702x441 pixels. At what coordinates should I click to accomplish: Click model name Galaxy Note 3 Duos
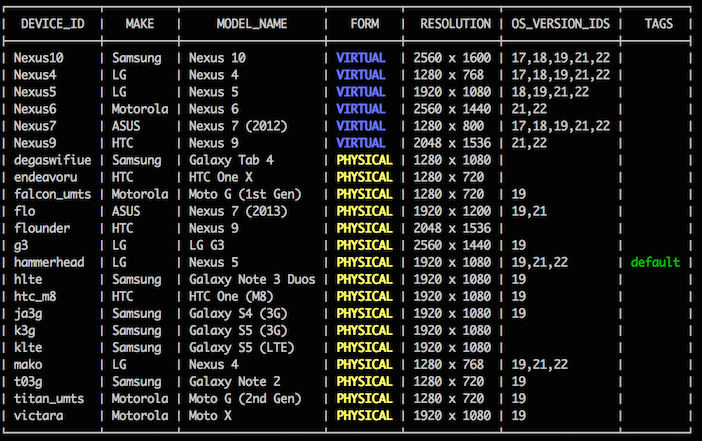(x=252, y=279)
